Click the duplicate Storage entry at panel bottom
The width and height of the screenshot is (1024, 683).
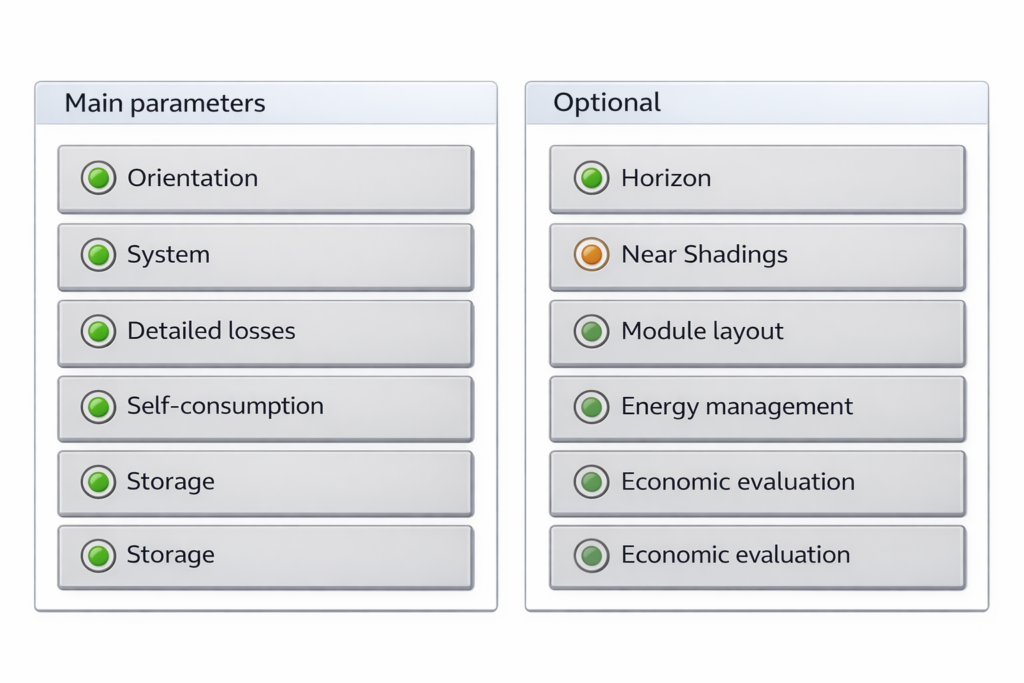(x=265, y=555)
